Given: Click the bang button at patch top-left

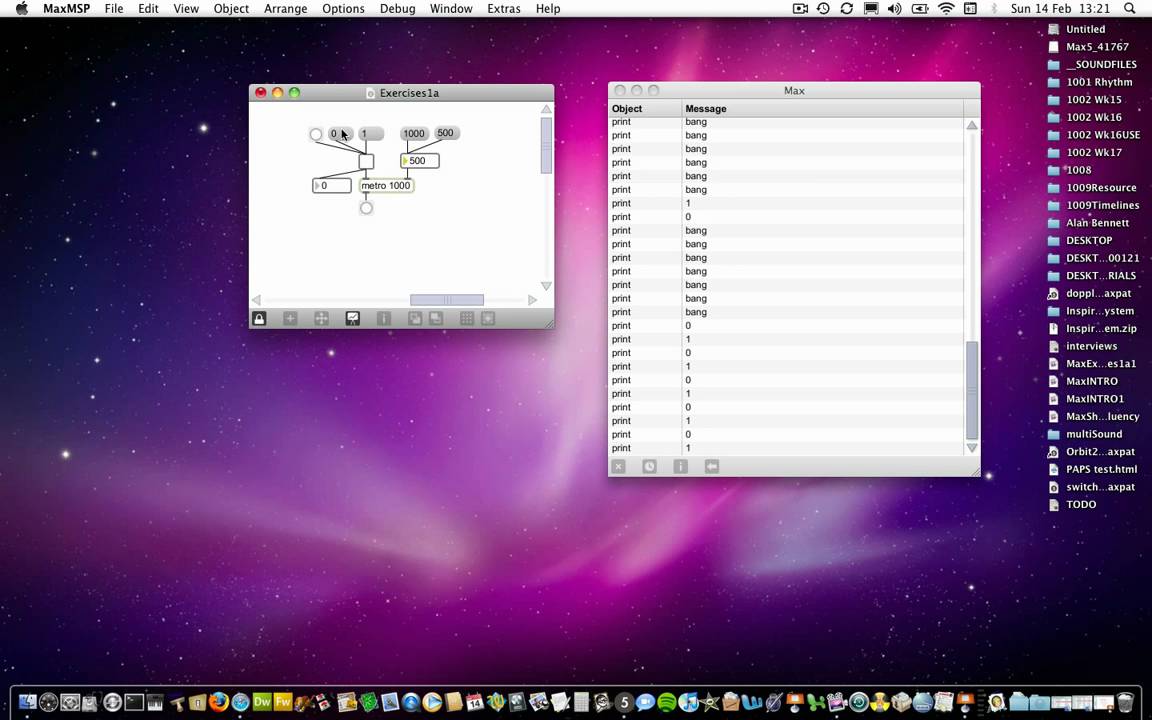Looking at the screenshot, I should [316, 134].
